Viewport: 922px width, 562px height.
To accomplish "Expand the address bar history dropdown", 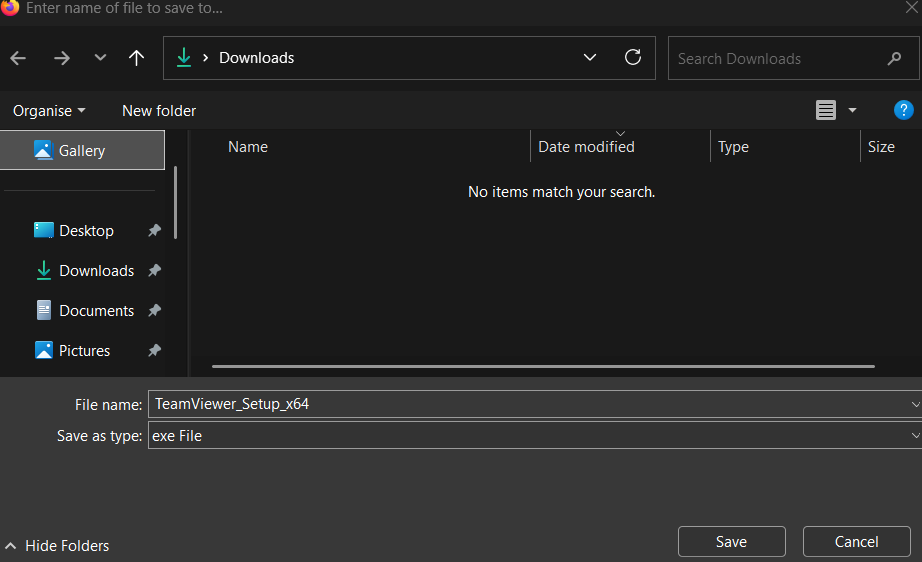I will 590,58.
